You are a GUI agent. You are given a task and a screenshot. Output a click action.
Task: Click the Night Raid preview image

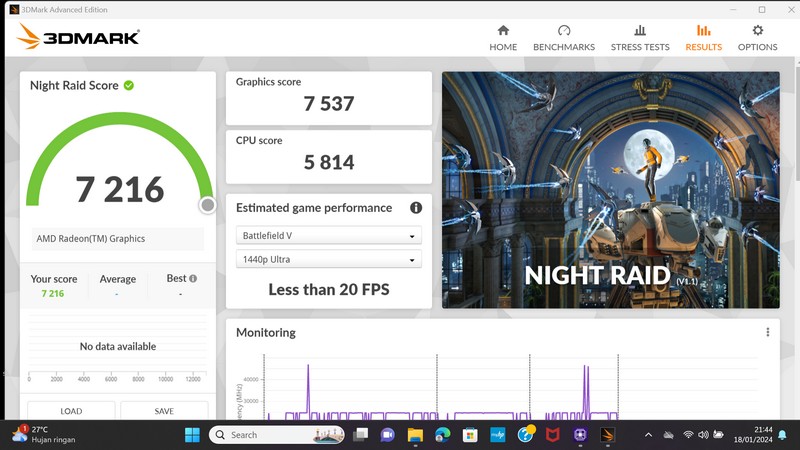[x=610, y=190]
